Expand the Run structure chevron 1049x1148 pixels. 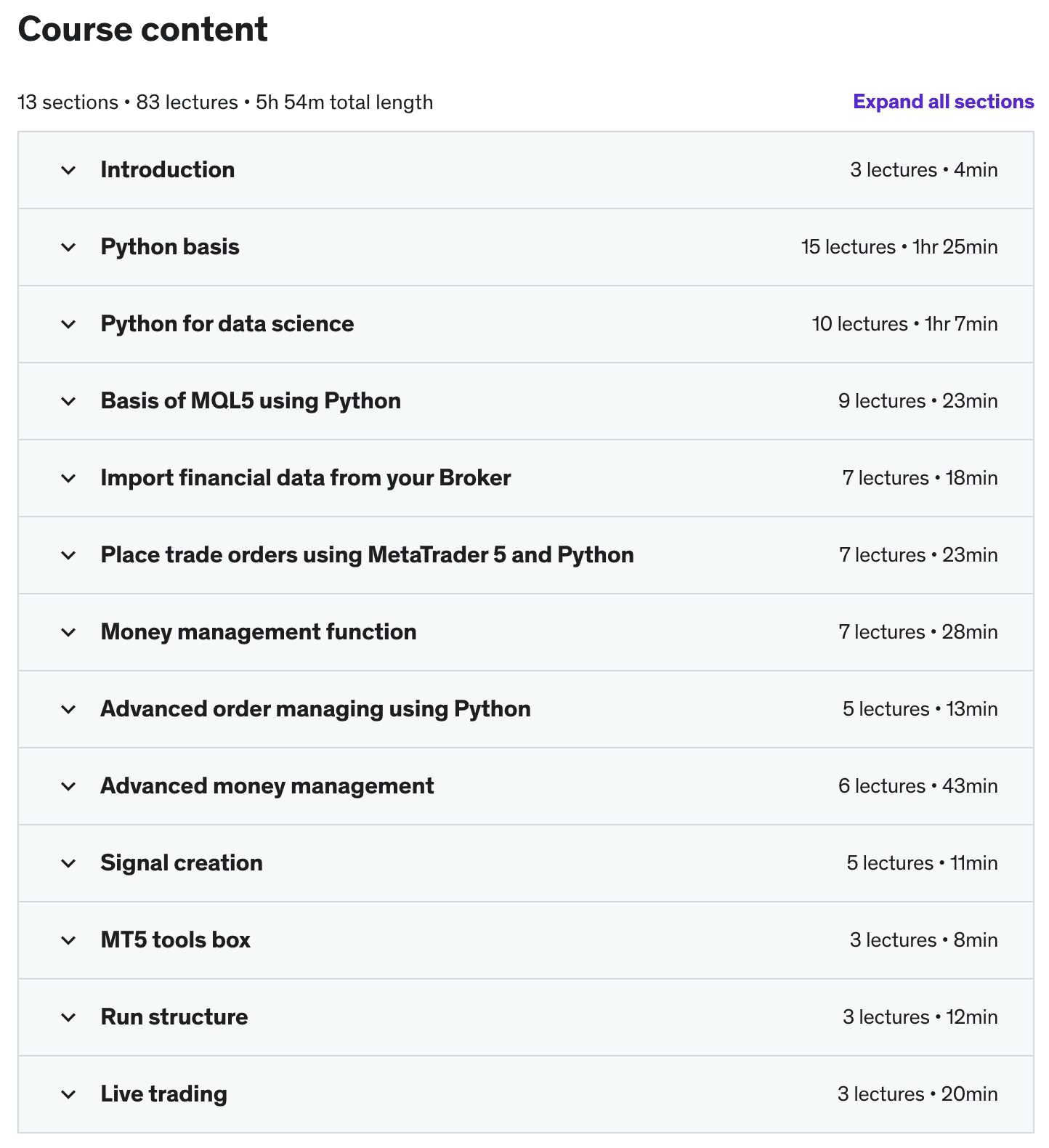click(68, 1018)
